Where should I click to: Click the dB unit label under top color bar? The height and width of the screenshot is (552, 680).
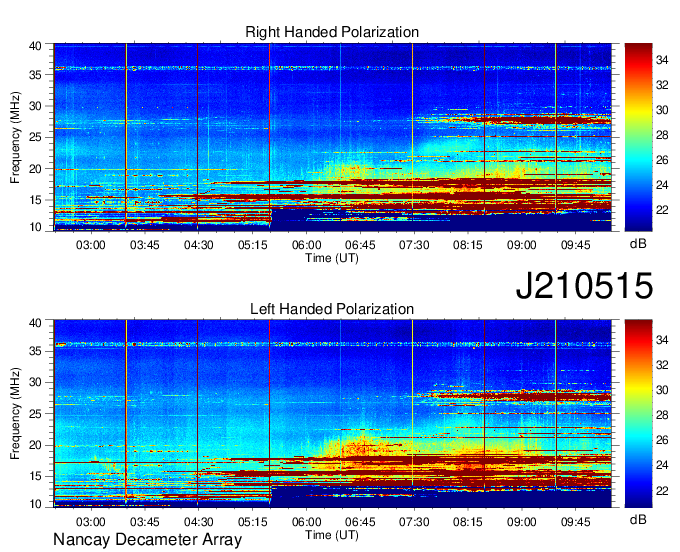point(638,244)
